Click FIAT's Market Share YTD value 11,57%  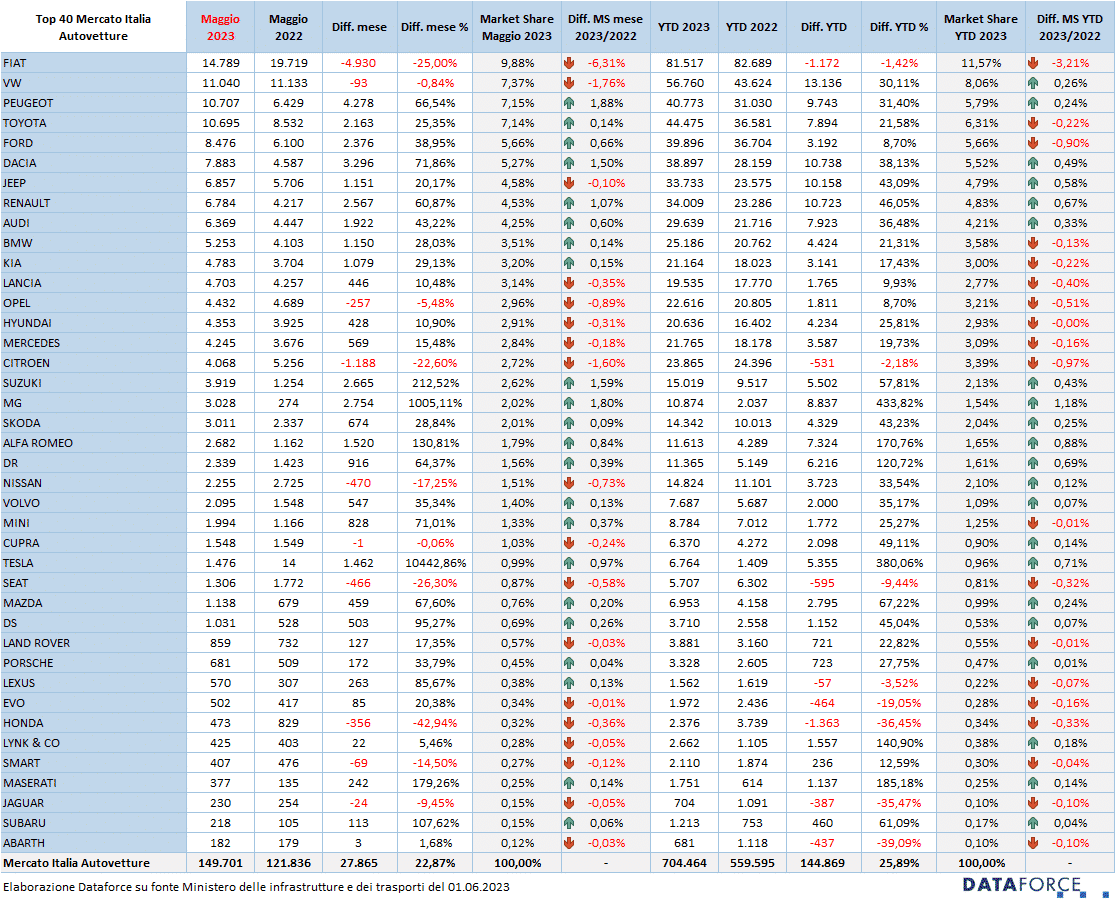[x=981, y=63]
